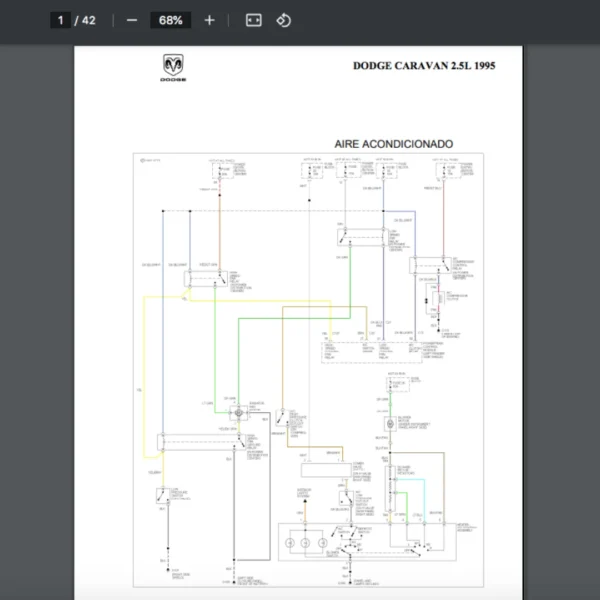Click the radiator fan motor symbol
Screen dimensions: 600x600
(239, 413)
